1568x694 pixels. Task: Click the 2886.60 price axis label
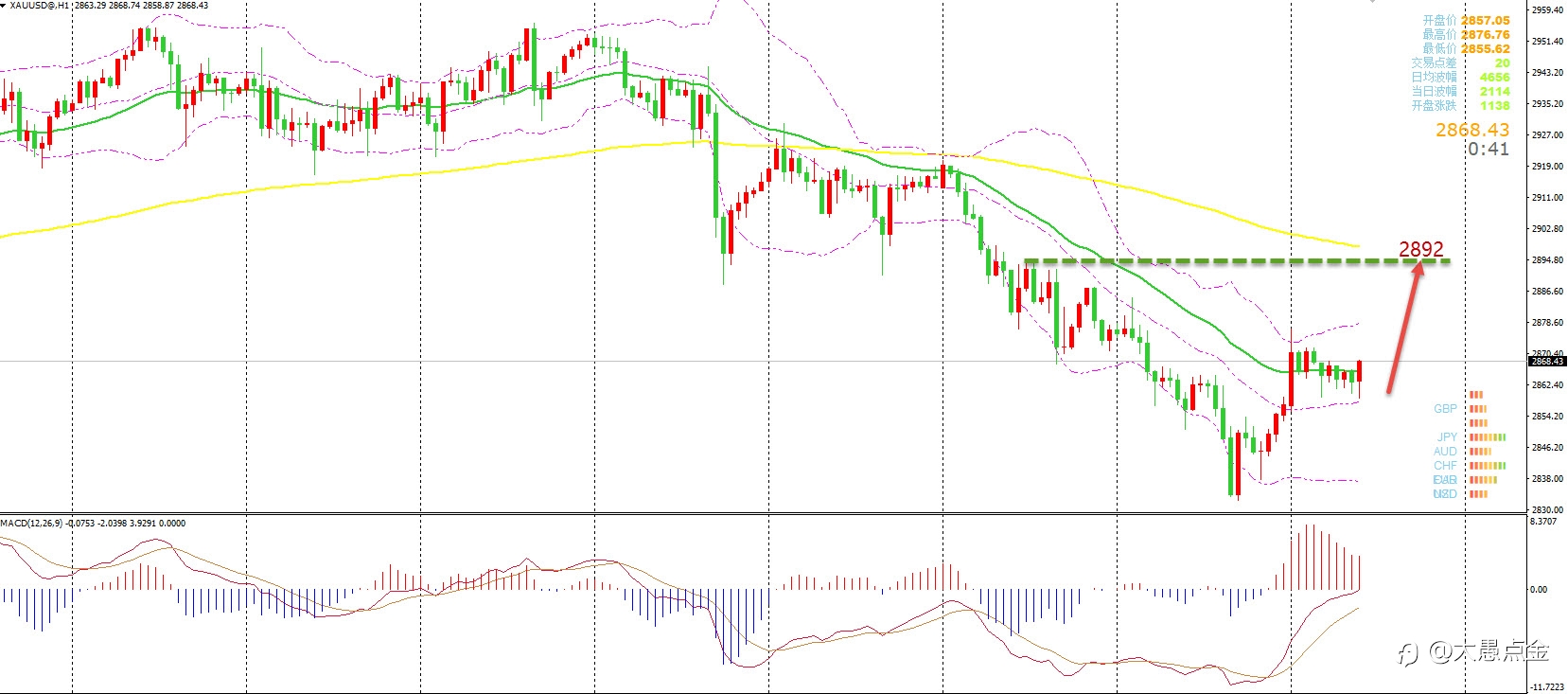[1546, 292]
